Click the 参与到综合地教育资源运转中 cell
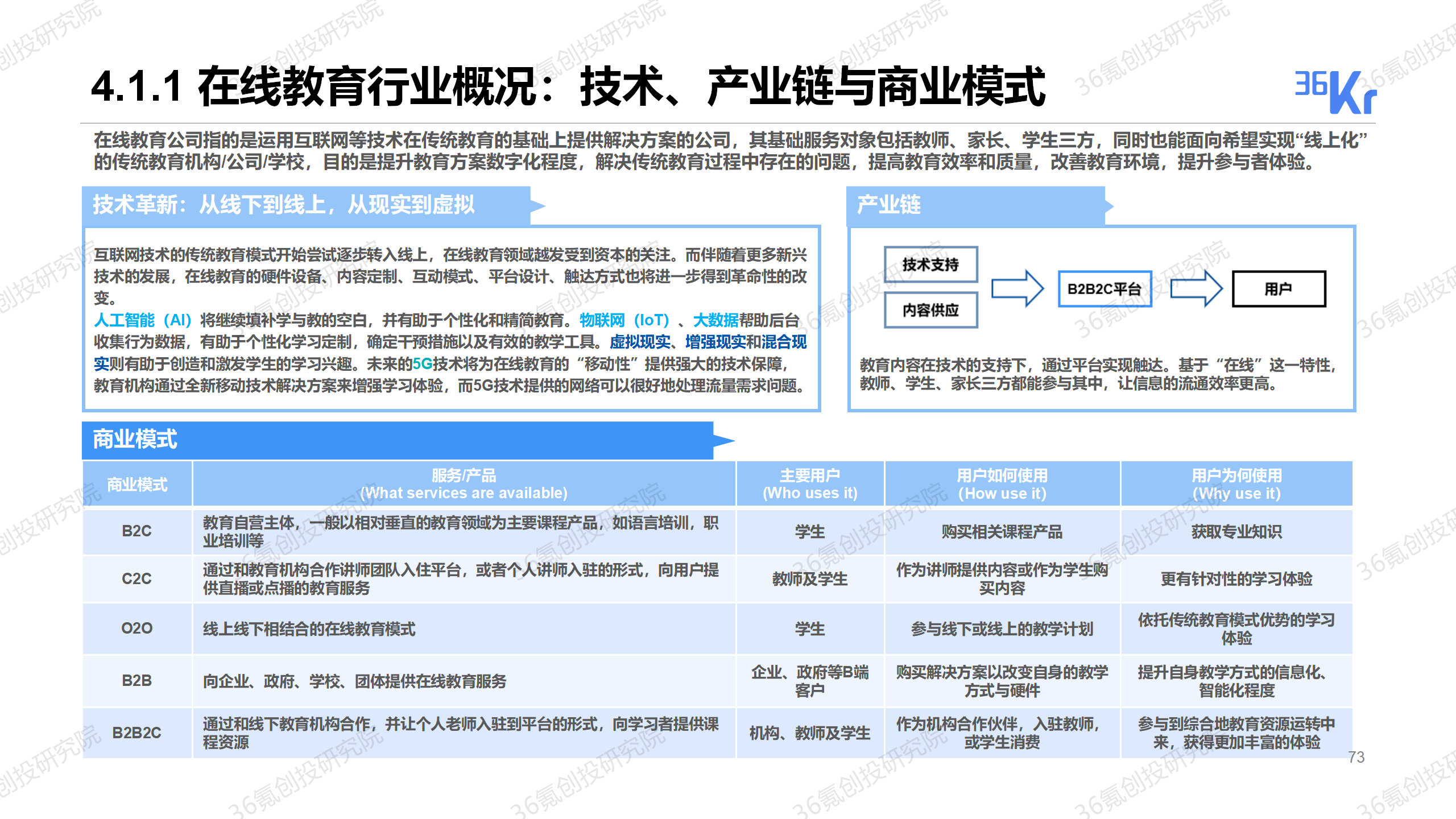The image size is (1456, 819). [x=1236, y=733]
